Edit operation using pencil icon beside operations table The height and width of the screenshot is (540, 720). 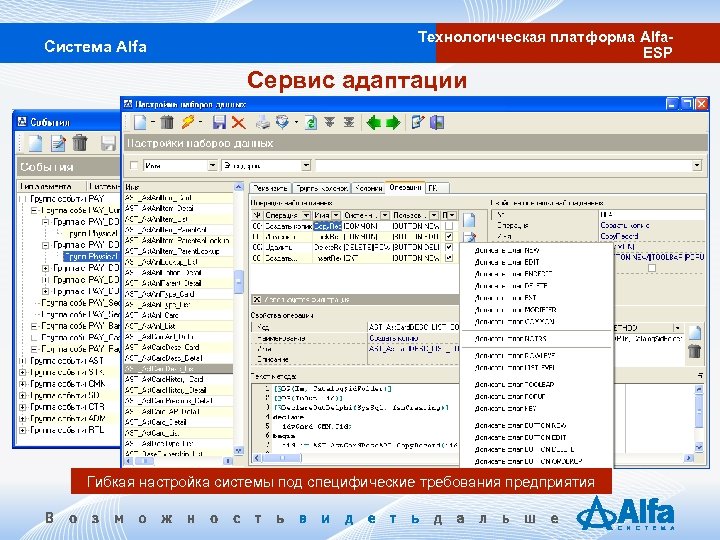coord(469,237)
